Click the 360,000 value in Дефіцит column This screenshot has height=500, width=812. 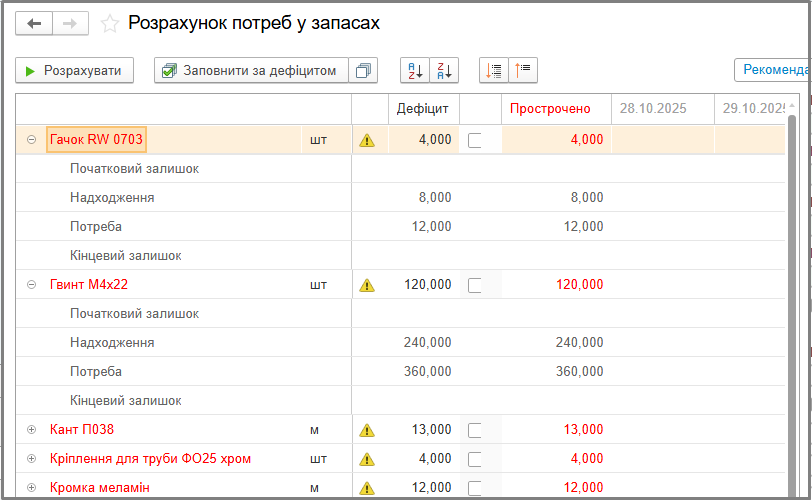427,372
